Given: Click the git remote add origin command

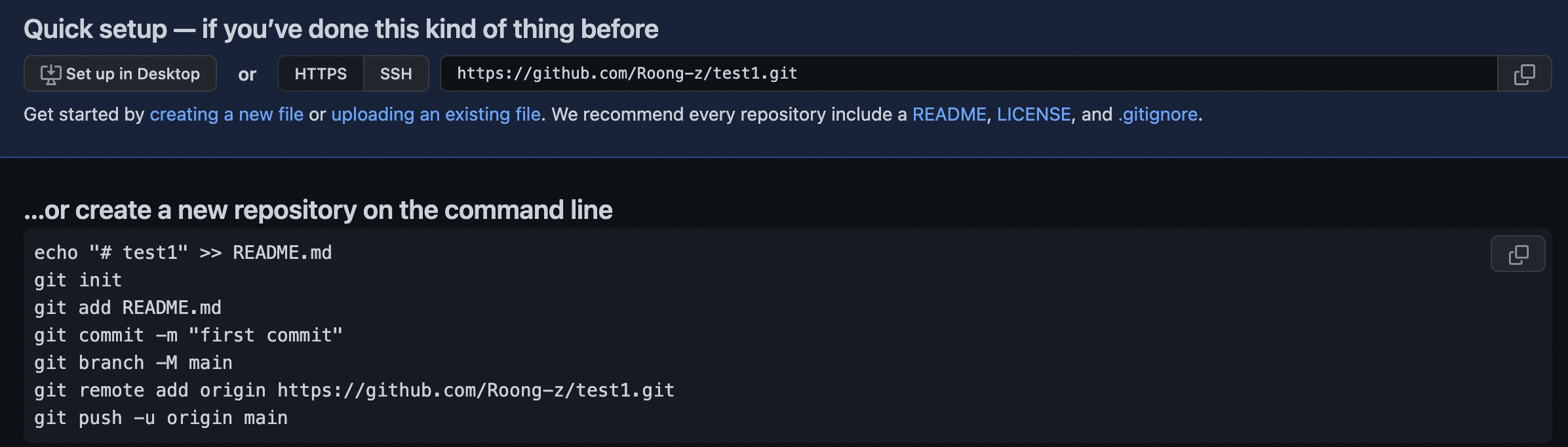Looking at the screenshot, I should (354, 391).
